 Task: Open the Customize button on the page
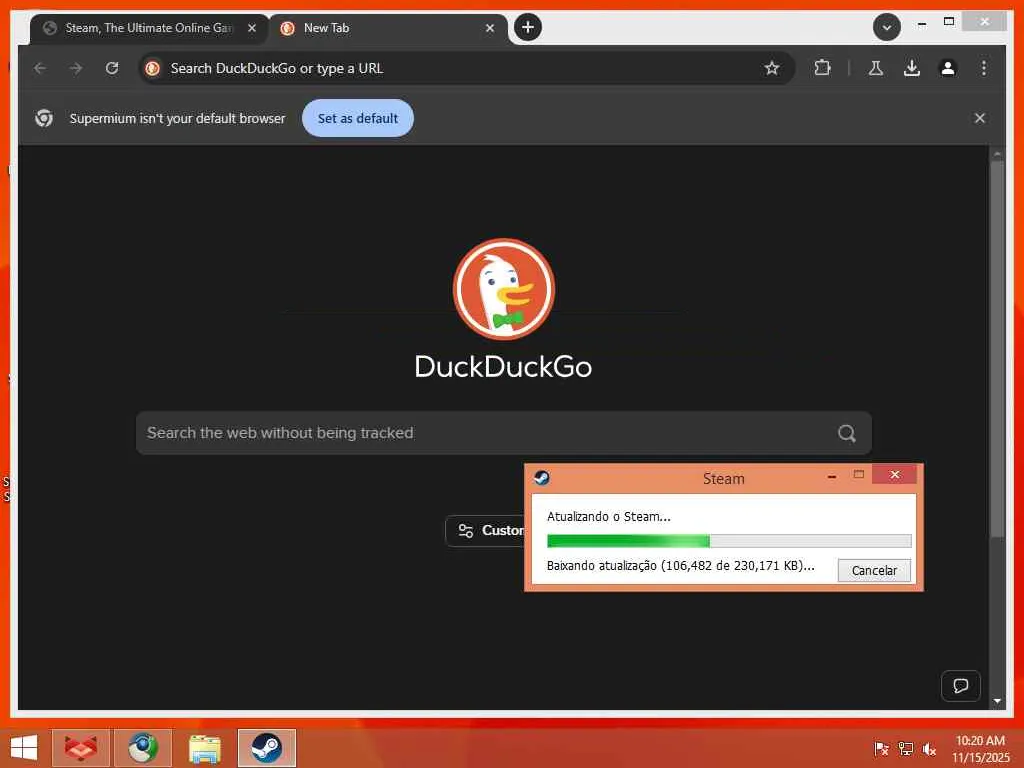click(485, 530)
